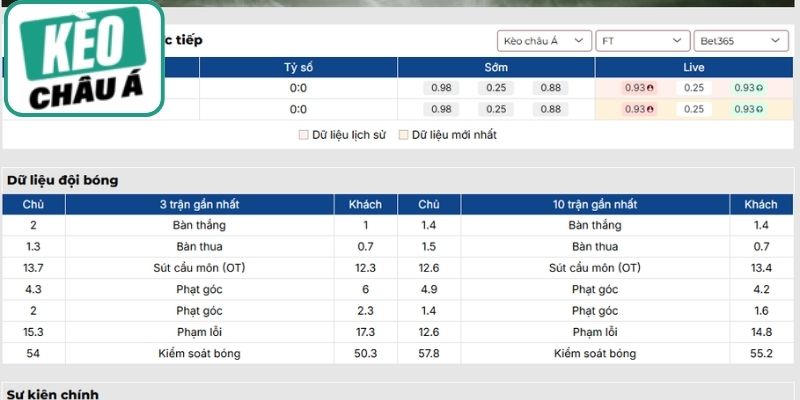
Task: Click Sút cầu môn (OT) in 10 trận table
Action: (x=595, y=268)
